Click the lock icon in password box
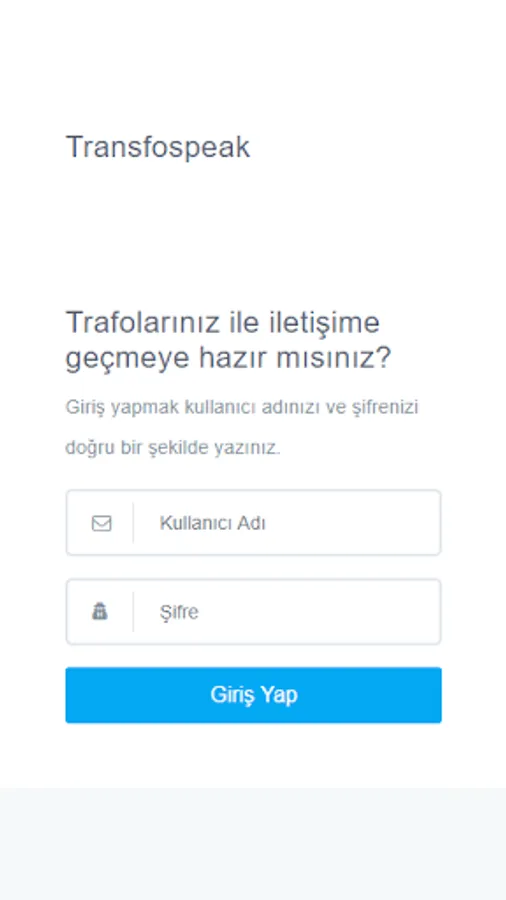Viewport: 506px width, 900px height. coord(100,611)
